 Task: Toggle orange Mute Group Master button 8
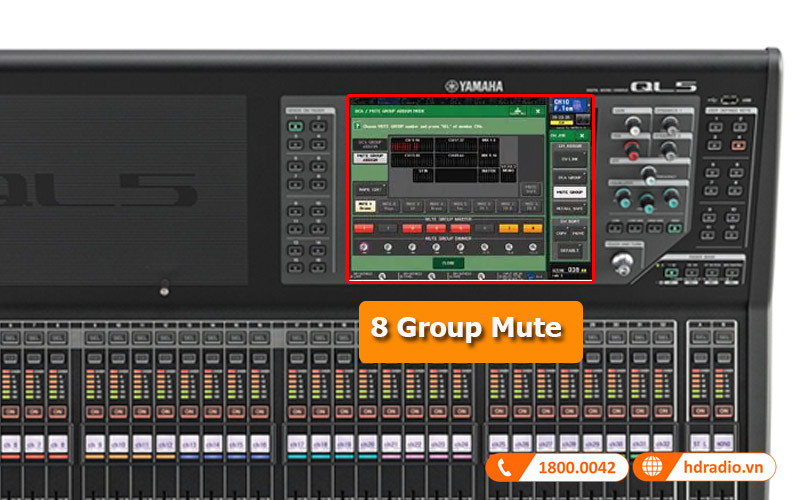[x=532, y=228]
